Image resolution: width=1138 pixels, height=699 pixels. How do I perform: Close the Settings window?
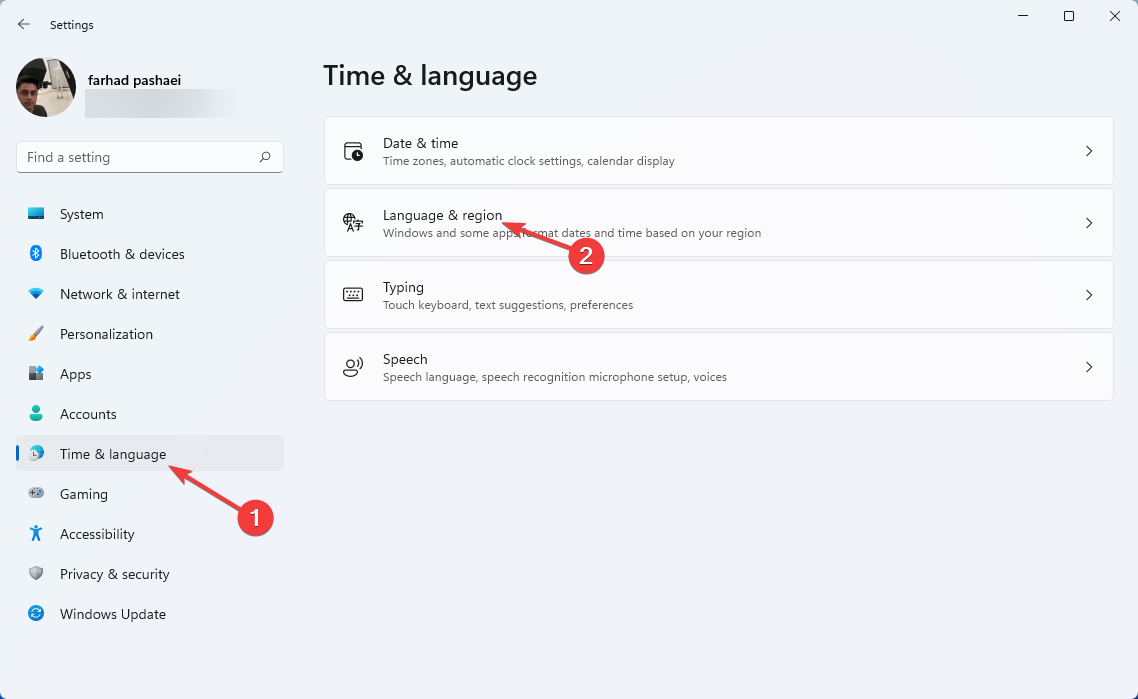1115,16
